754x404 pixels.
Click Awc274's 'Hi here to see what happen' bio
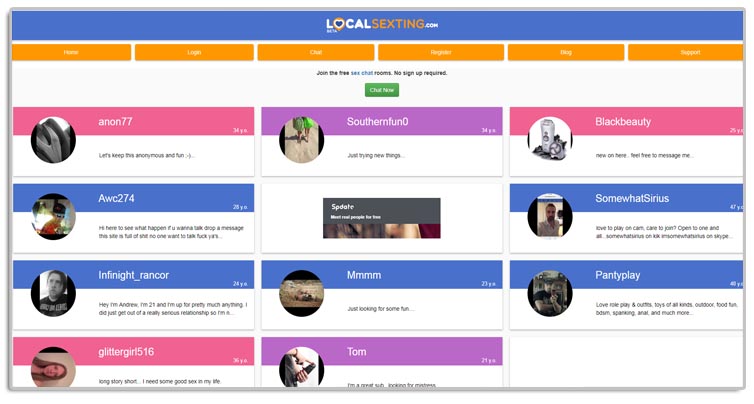(x=171, y=232)
